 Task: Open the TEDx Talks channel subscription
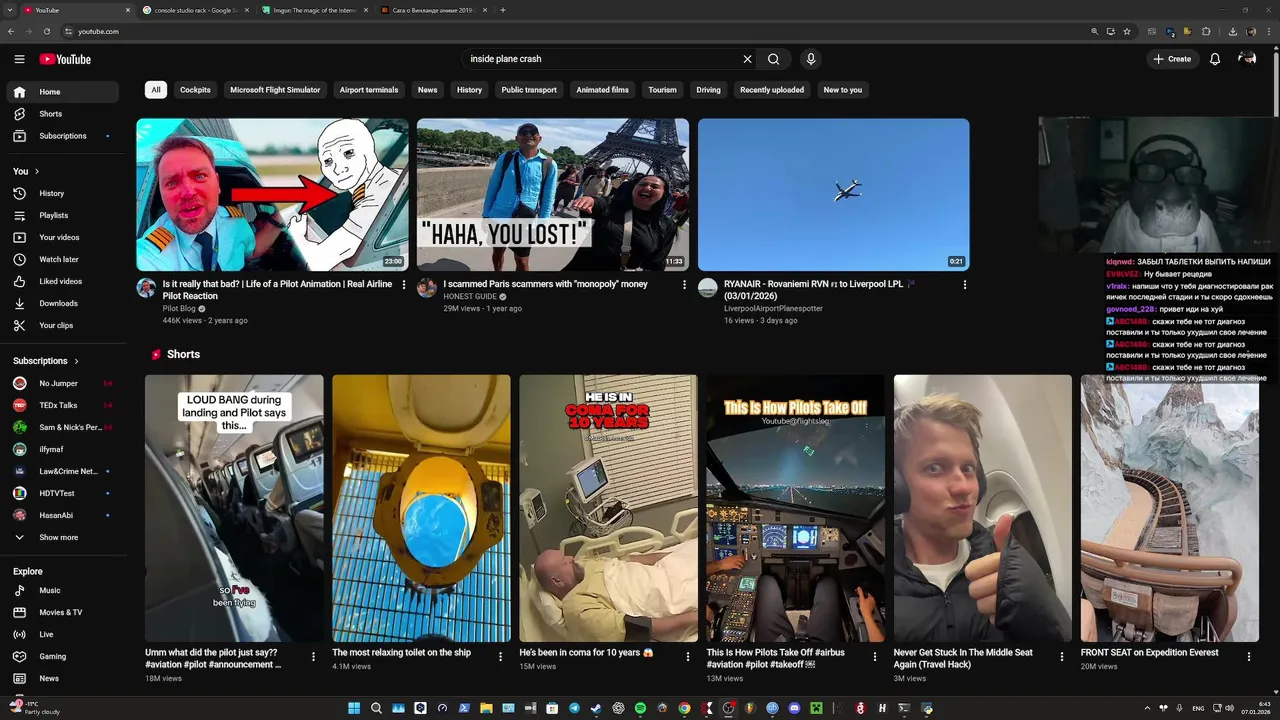tap(62, 405)
